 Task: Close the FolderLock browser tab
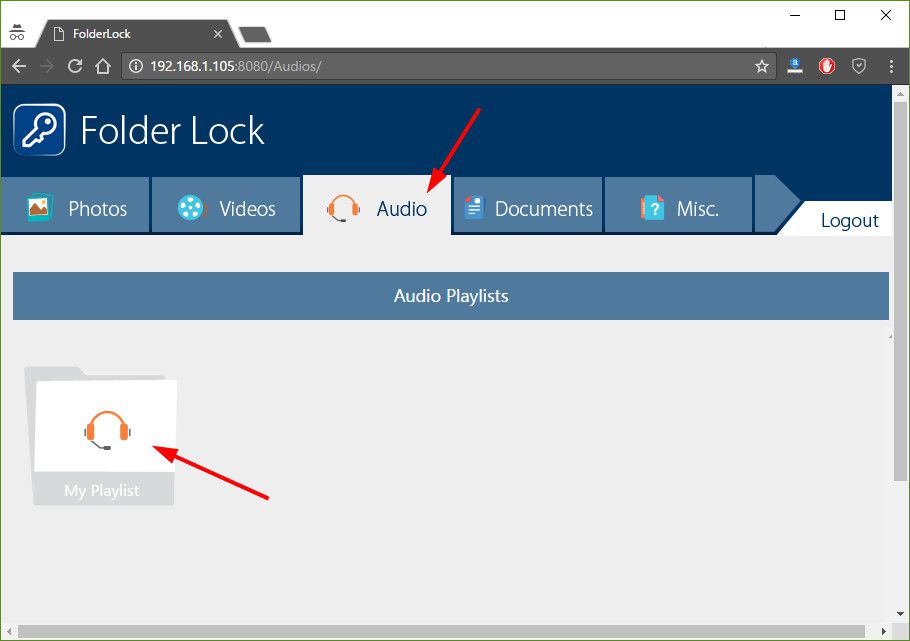[x=218, y=34]
